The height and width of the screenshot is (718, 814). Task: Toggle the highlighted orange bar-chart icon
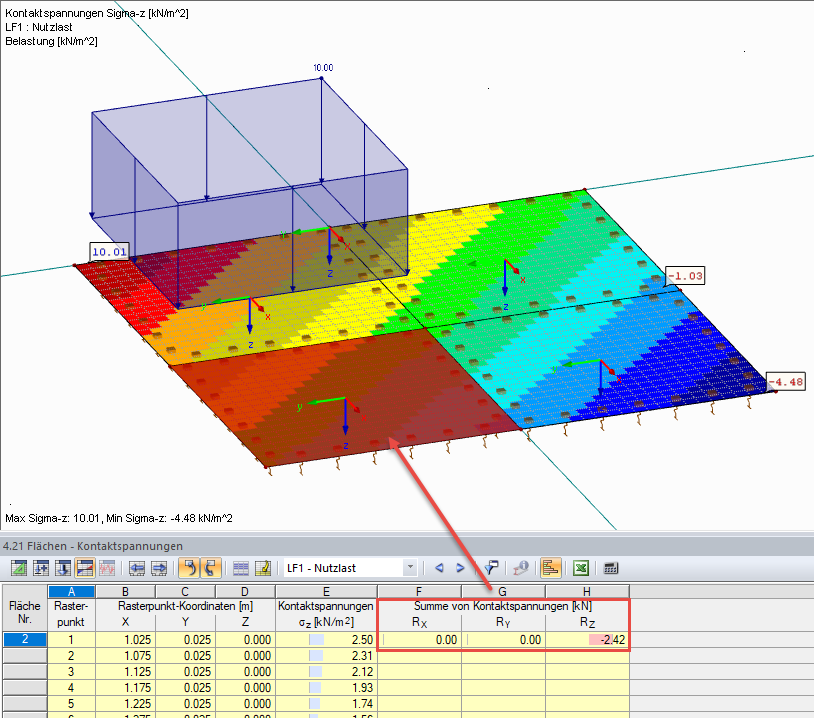point(550,568)
